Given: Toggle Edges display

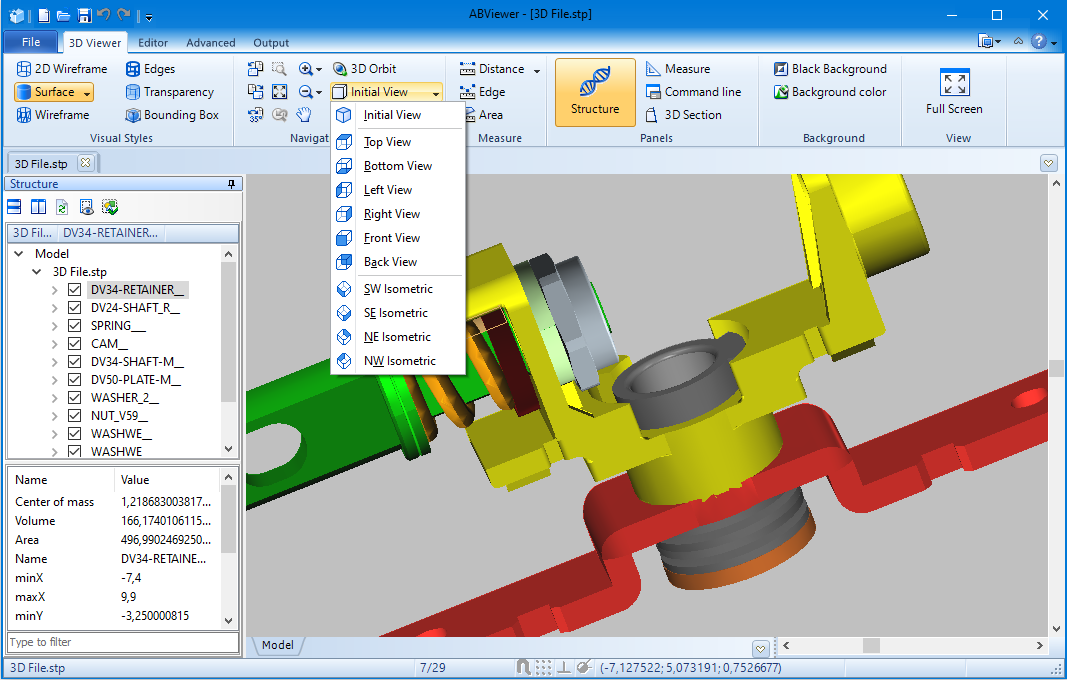Looking at the screenshot, I should click(x=150, y=69).
